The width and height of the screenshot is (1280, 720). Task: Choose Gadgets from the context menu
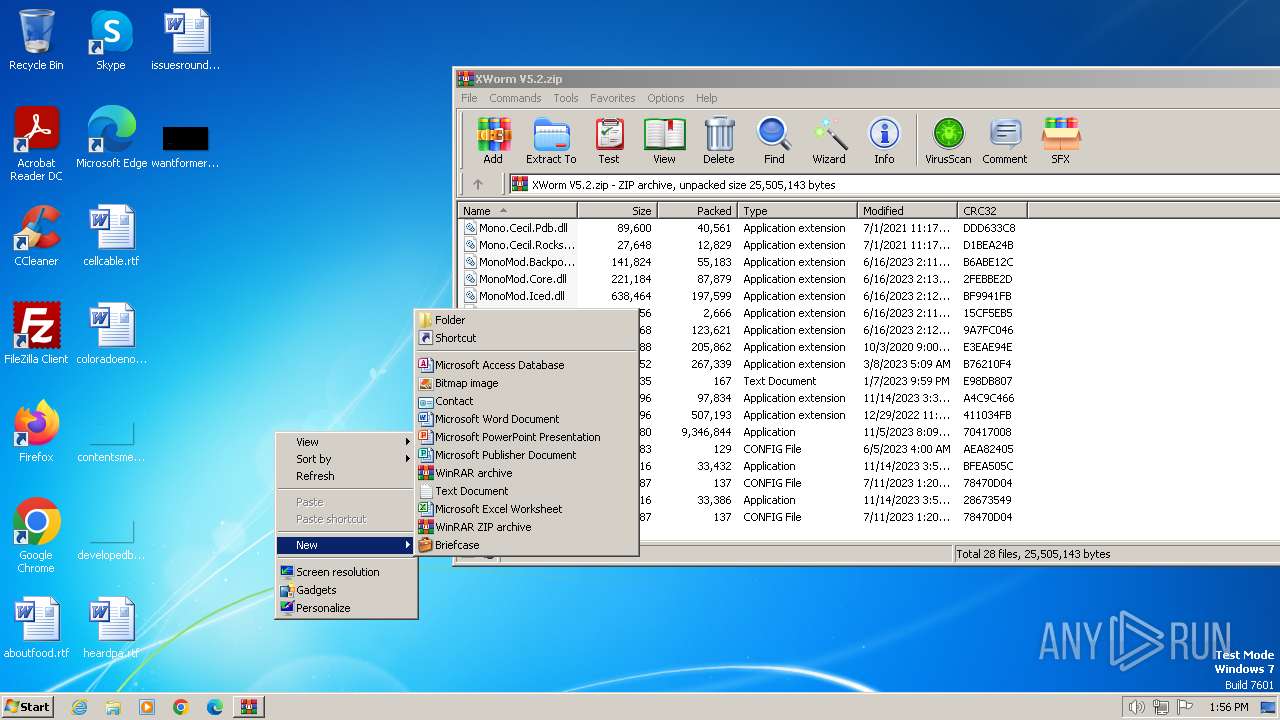pos(346,590)
